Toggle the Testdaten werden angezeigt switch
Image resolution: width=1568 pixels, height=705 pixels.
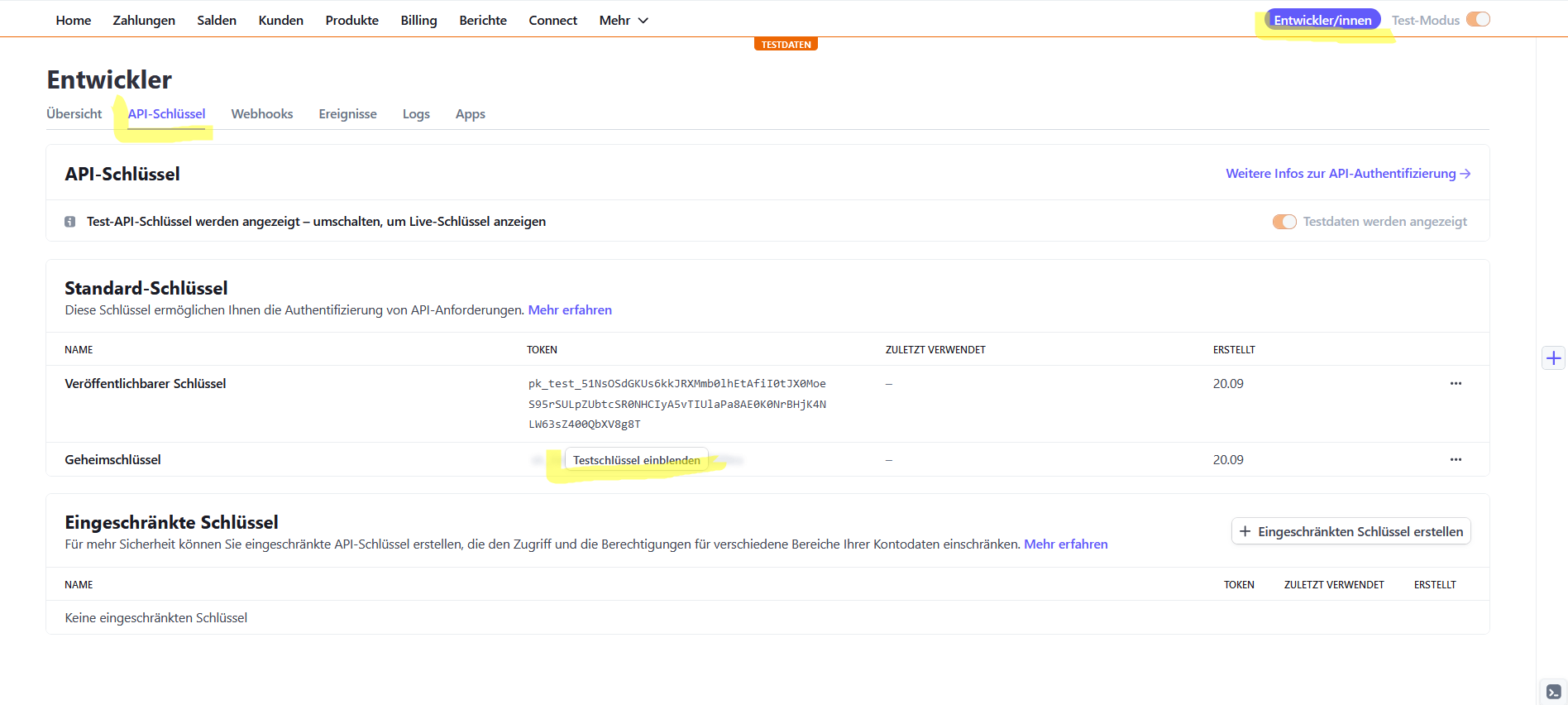pos(1284,222)
